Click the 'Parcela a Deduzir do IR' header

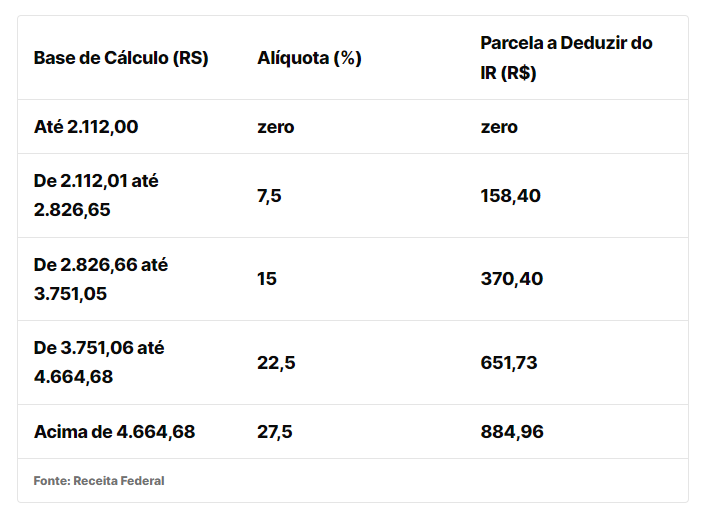coord(566,58)
